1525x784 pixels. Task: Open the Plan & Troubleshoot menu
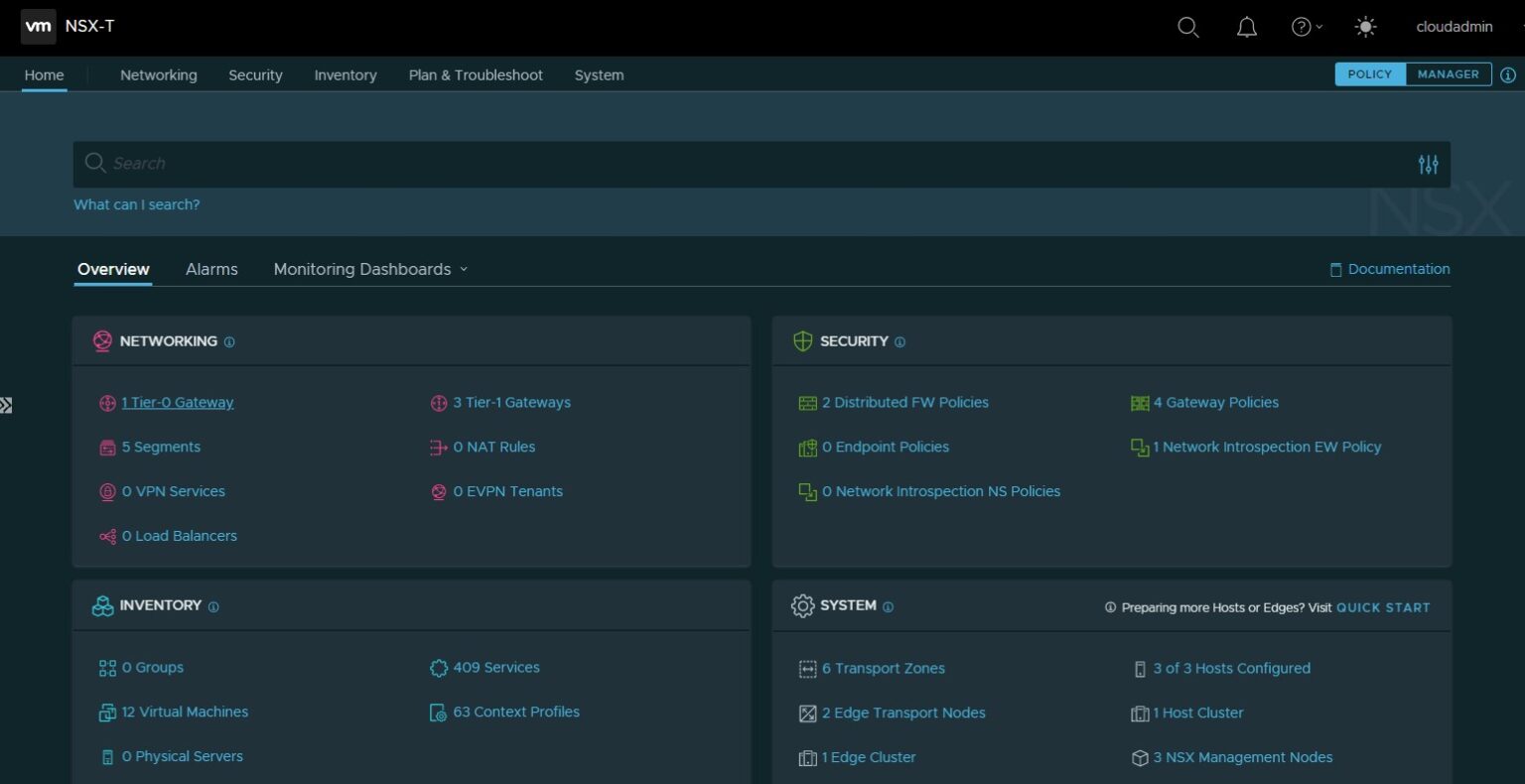tap(476, 74)
